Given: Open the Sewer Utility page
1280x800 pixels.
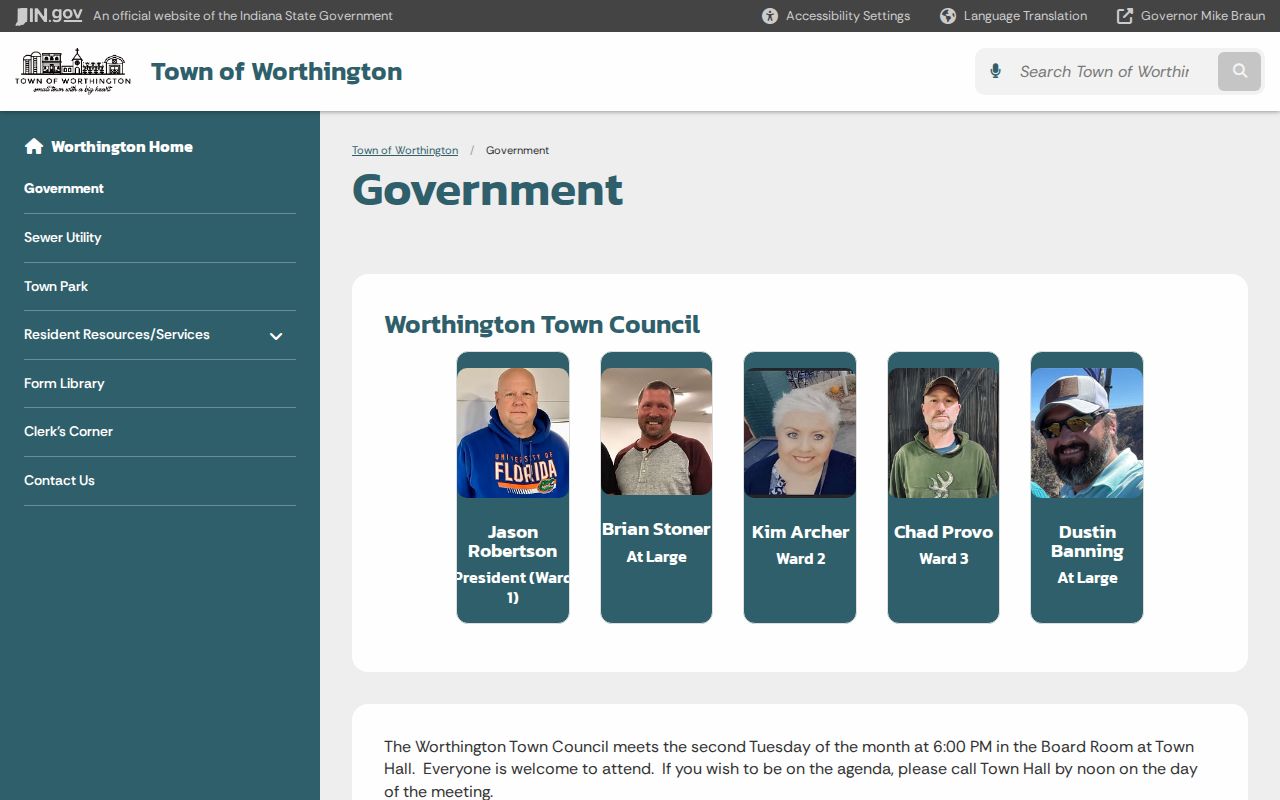Looking at the screenshot, I should (63, 237).
